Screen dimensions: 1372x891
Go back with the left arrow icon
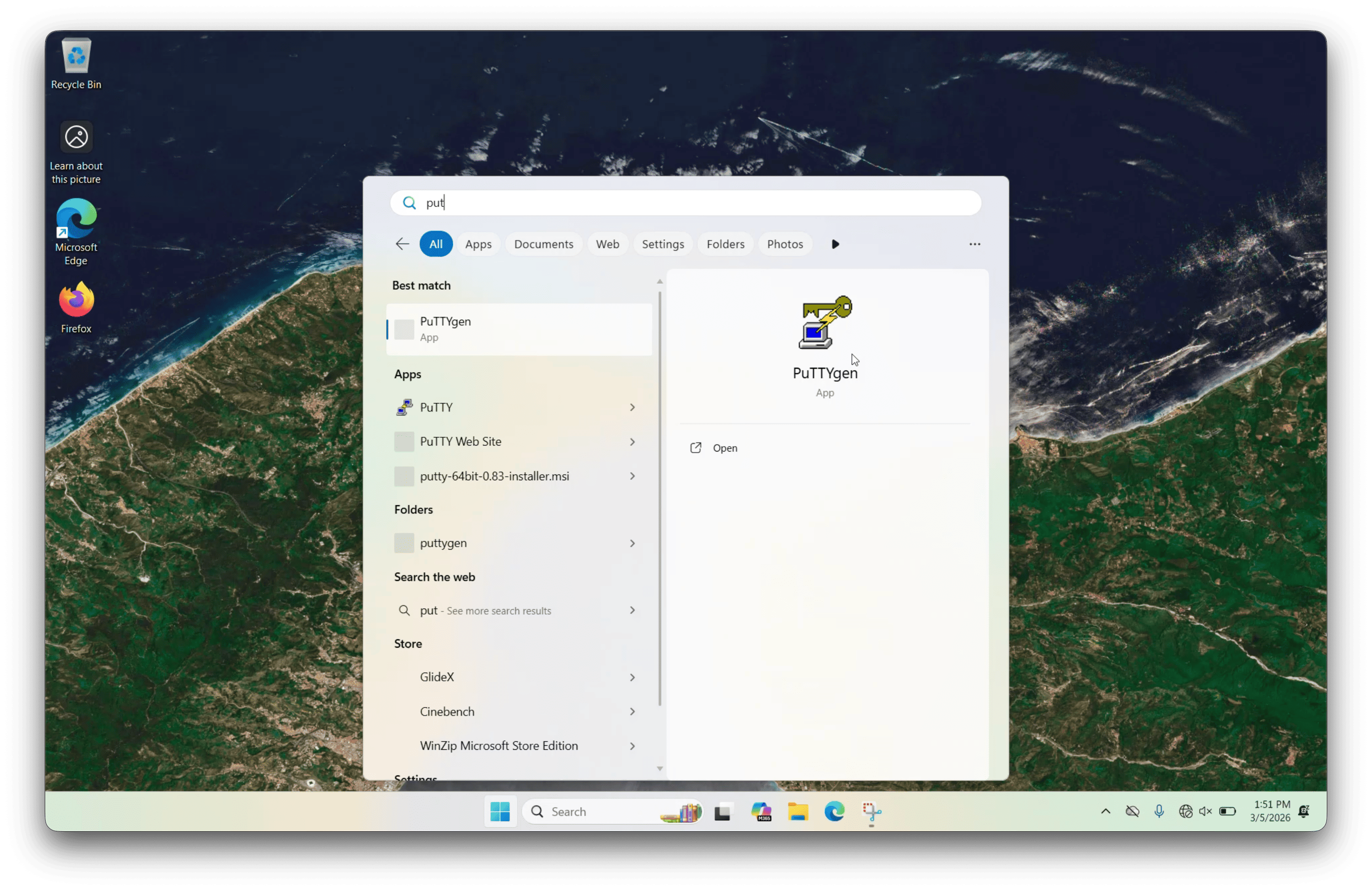coord(402,244)
